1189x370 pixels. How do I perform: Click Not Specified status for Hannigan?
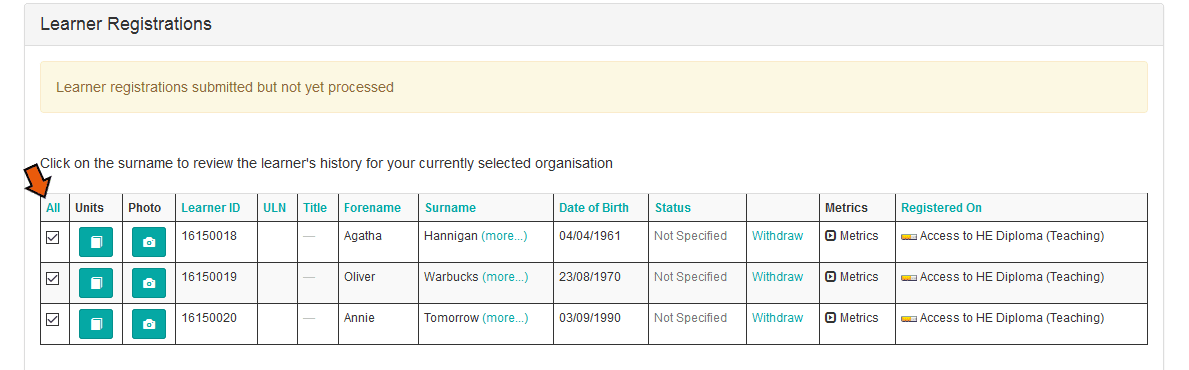[691, 236]
